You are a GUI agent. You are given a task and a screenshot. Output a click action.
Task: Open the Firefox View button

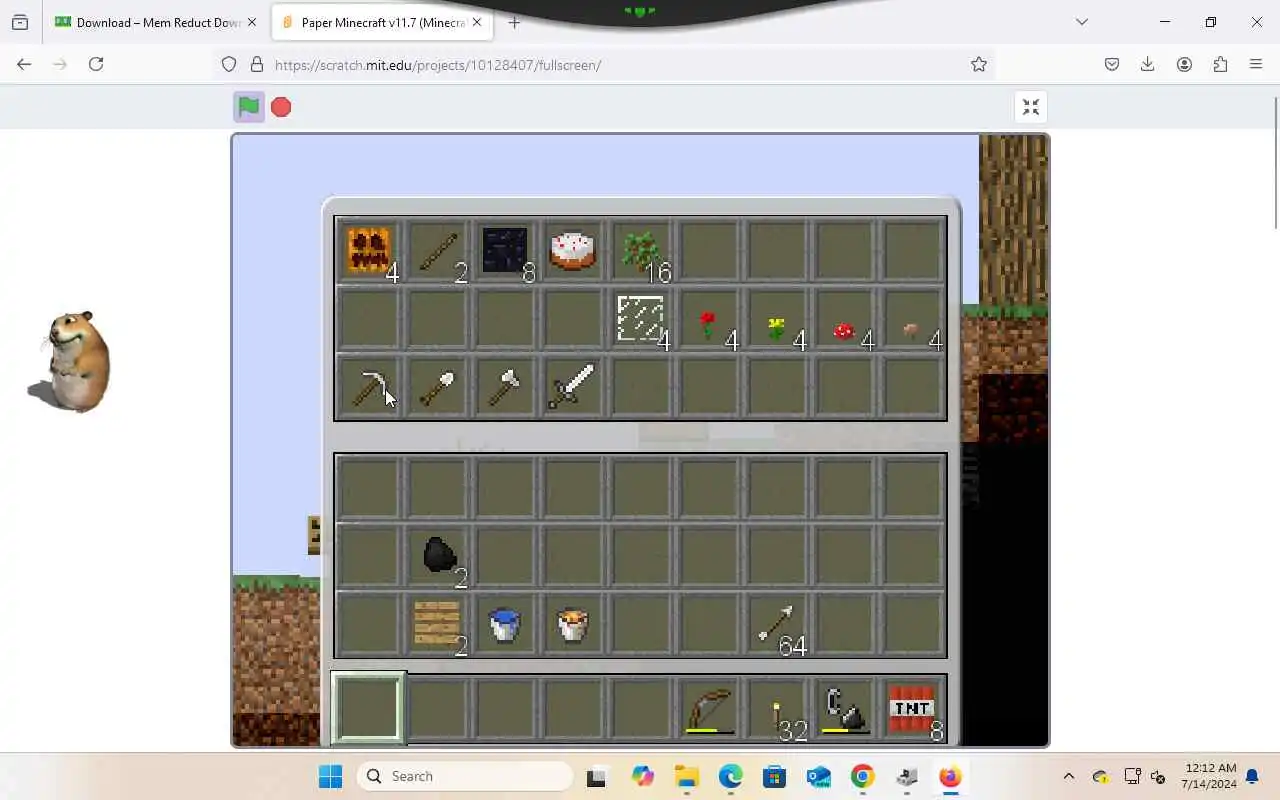[20, 22]
